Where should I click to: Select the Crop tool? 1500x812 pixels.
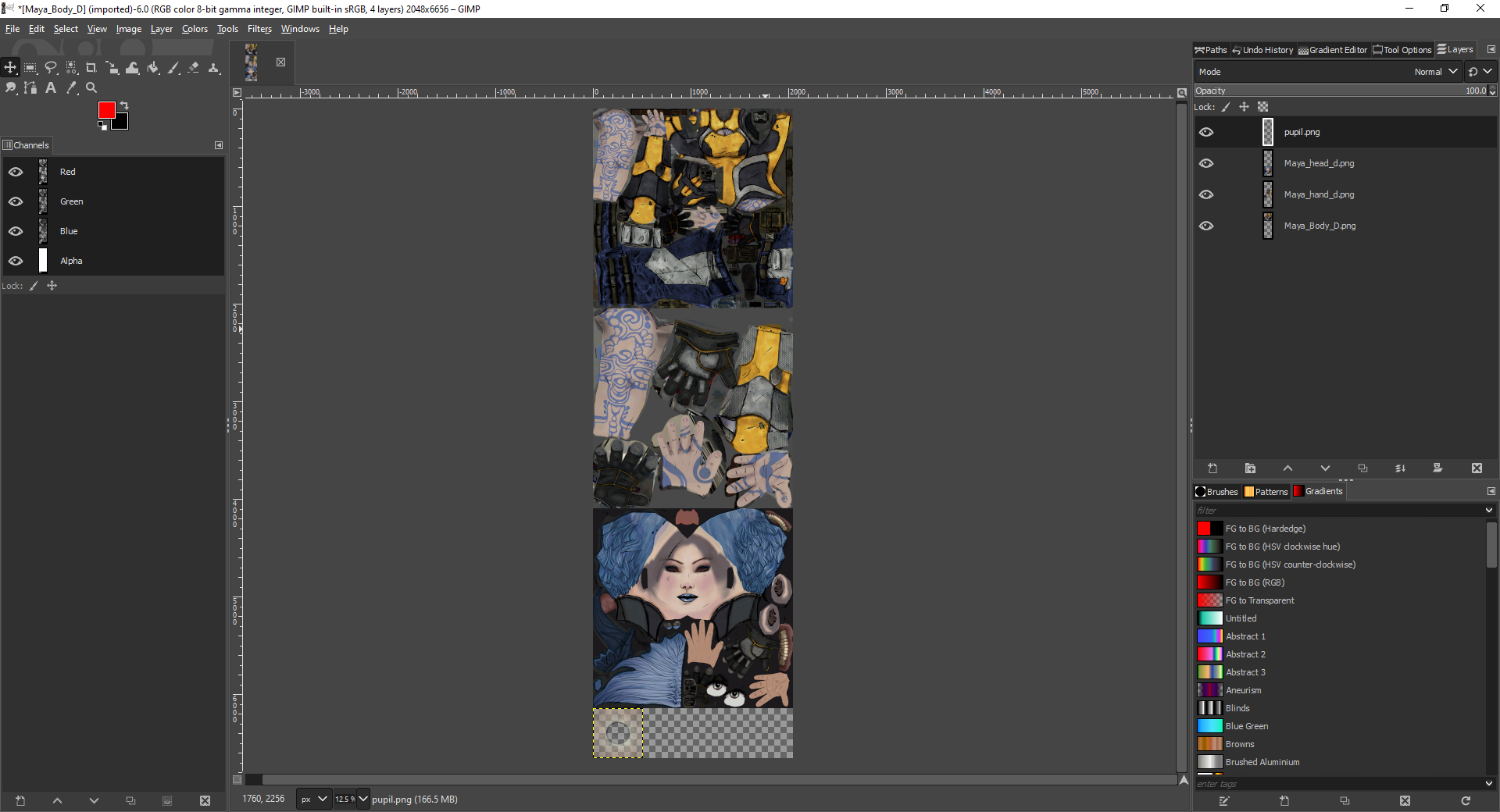91,68
